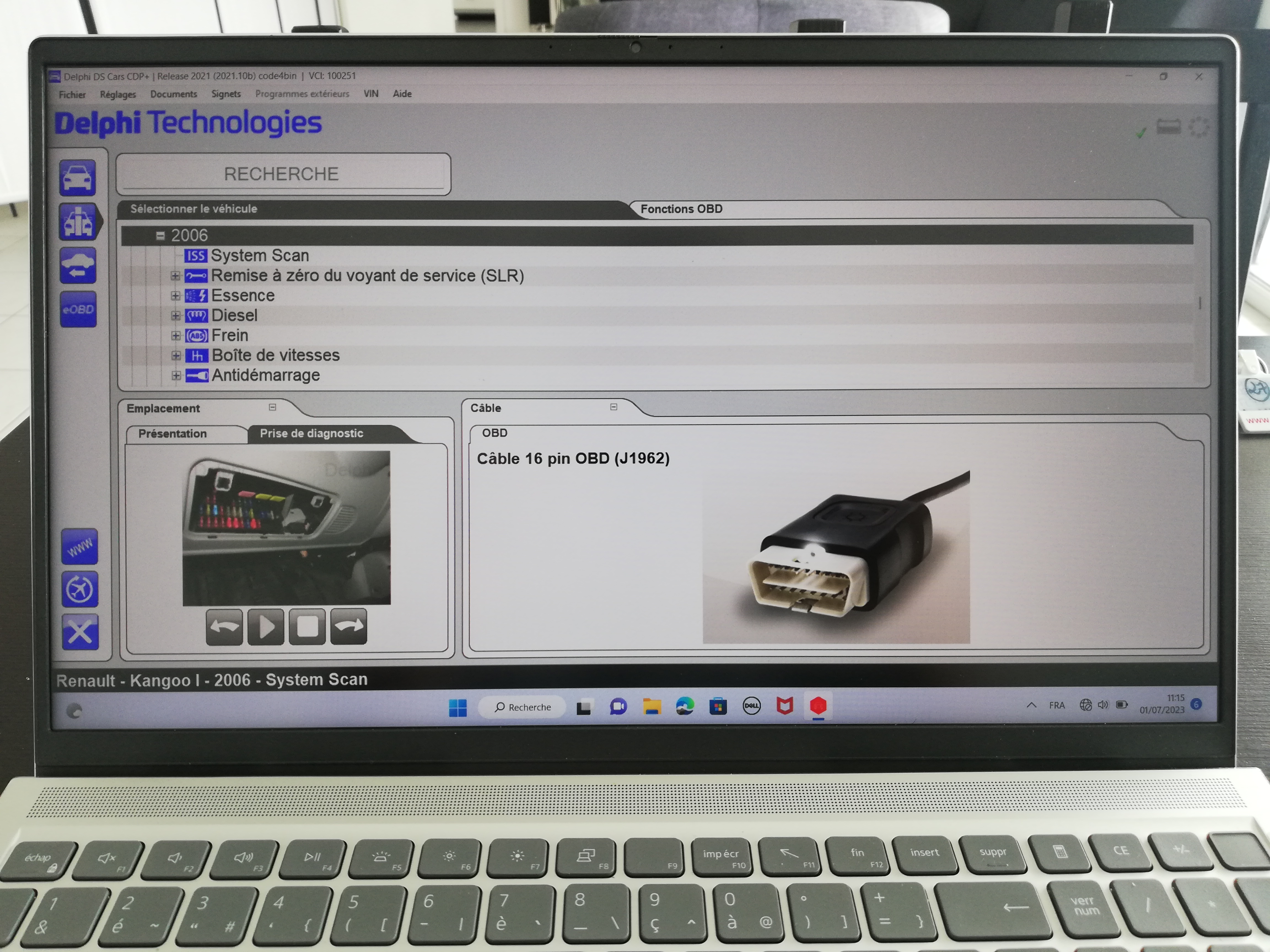This screenshot has height=952, width=1270.
Task: Click the service light reset wrench icon
Action: 196,276
